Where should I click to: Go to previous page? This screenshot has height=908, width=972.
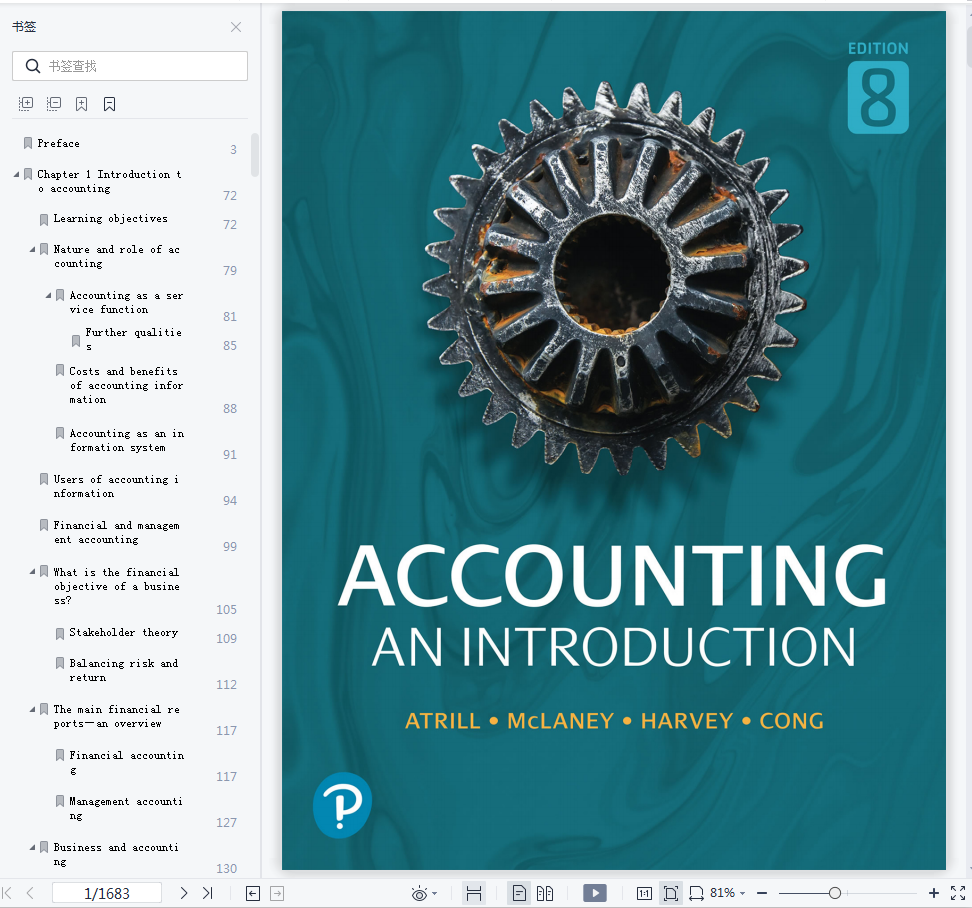click(30, 893)
